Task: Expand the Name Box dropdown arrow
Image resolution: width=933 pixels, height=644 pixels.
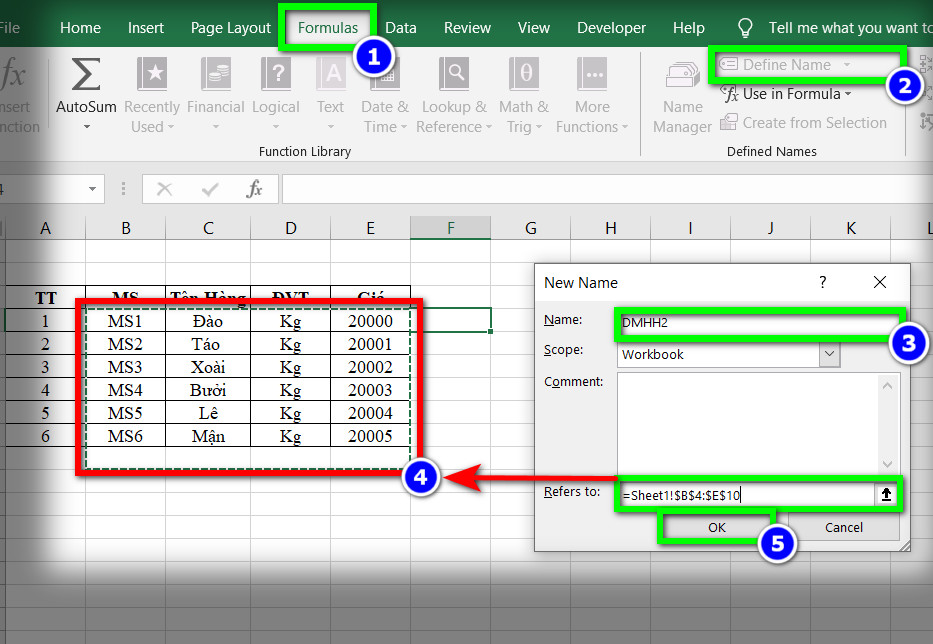Action: (92, 189)
